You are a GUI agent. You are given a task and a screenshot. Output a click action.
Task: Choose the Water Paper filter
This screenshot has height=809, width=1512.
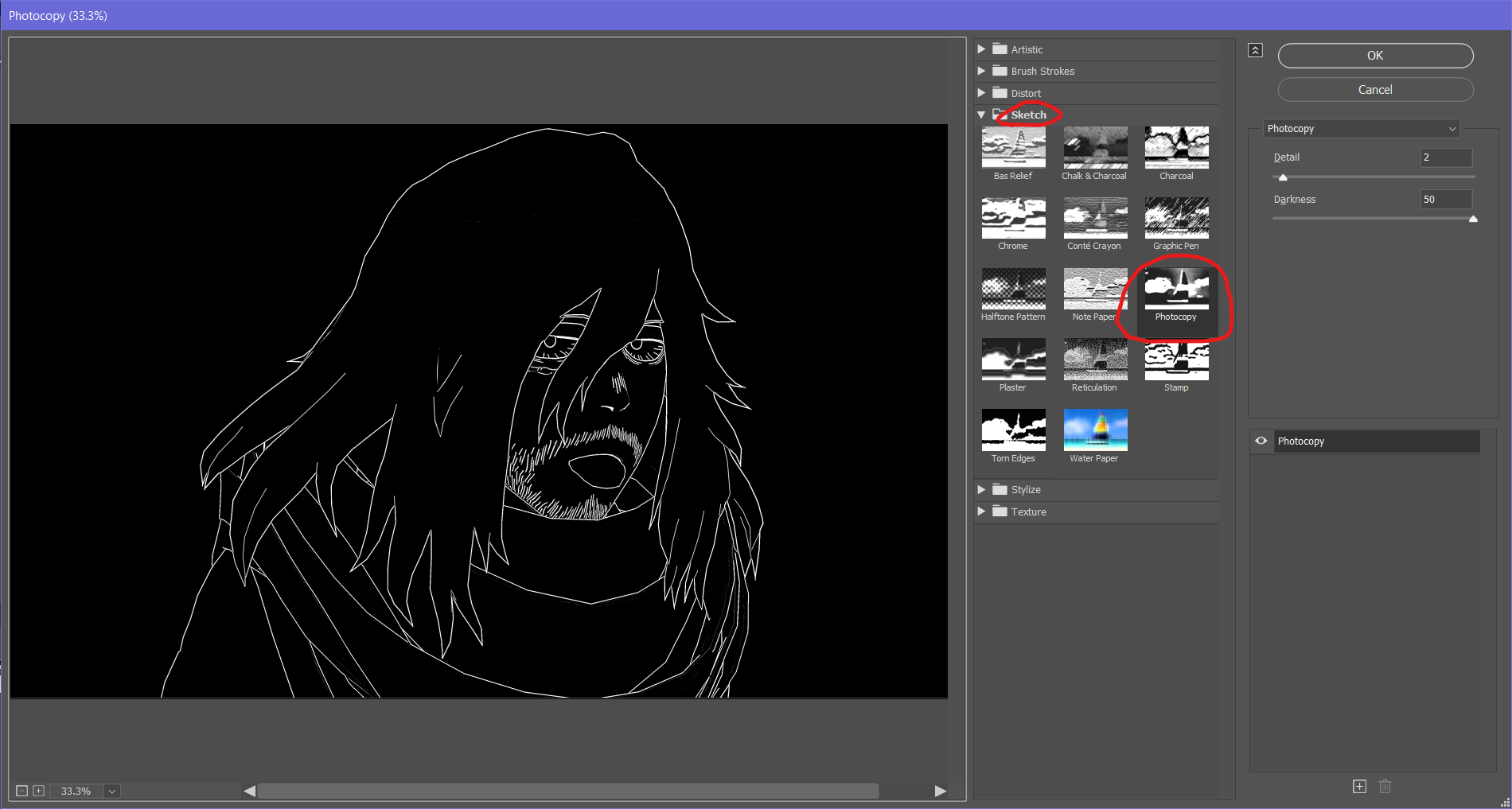[x=1095, y=430]
